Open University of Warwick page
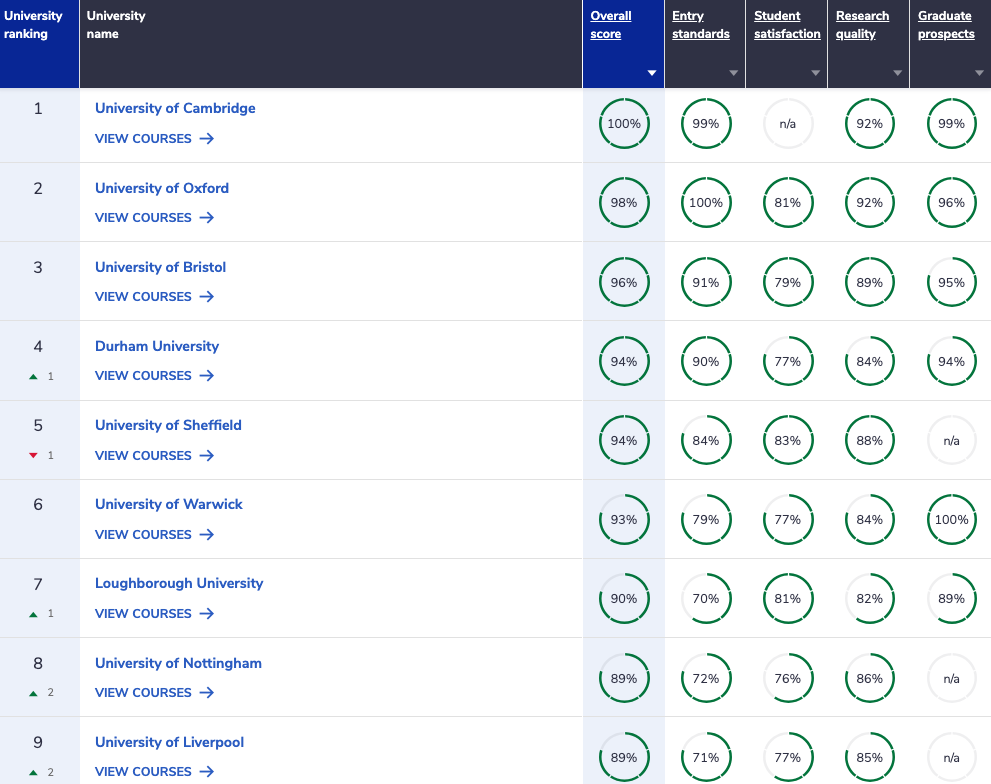This screenshot has width=991, height=784. pos(169,504)
